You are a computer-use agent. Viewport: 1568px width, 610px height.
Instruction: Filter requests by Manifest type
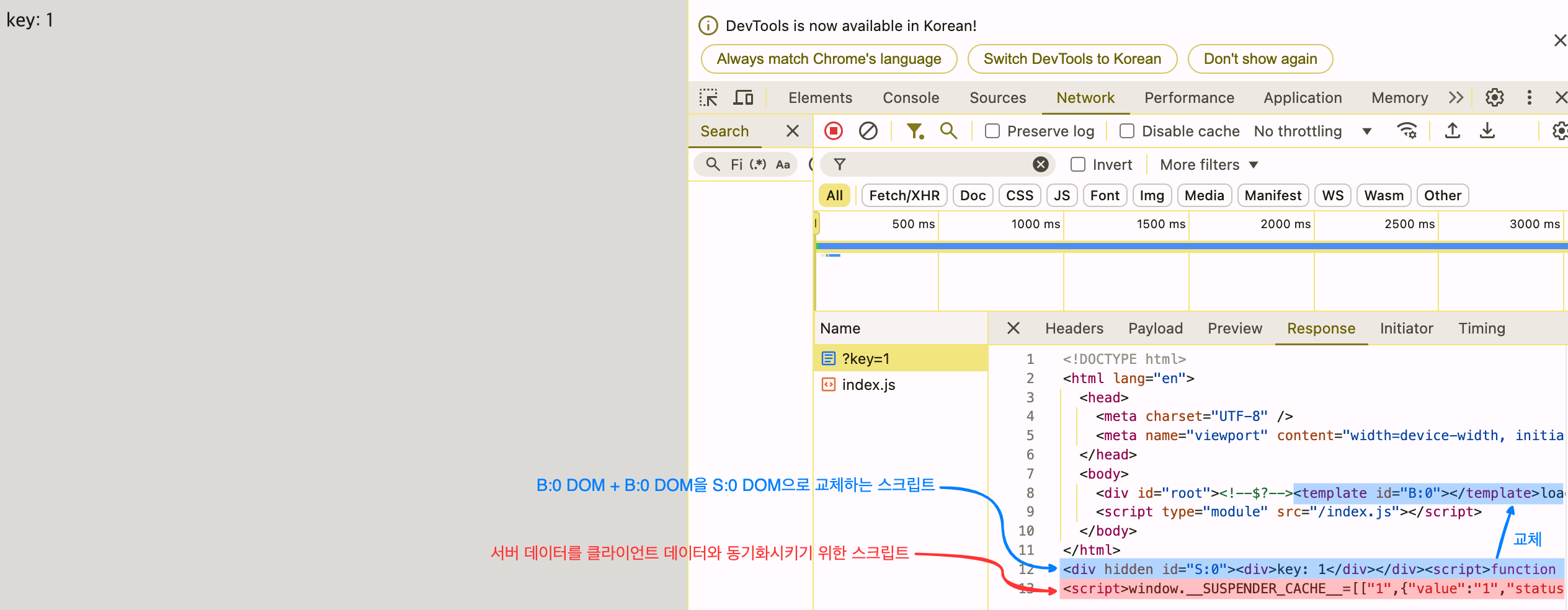1273,195
